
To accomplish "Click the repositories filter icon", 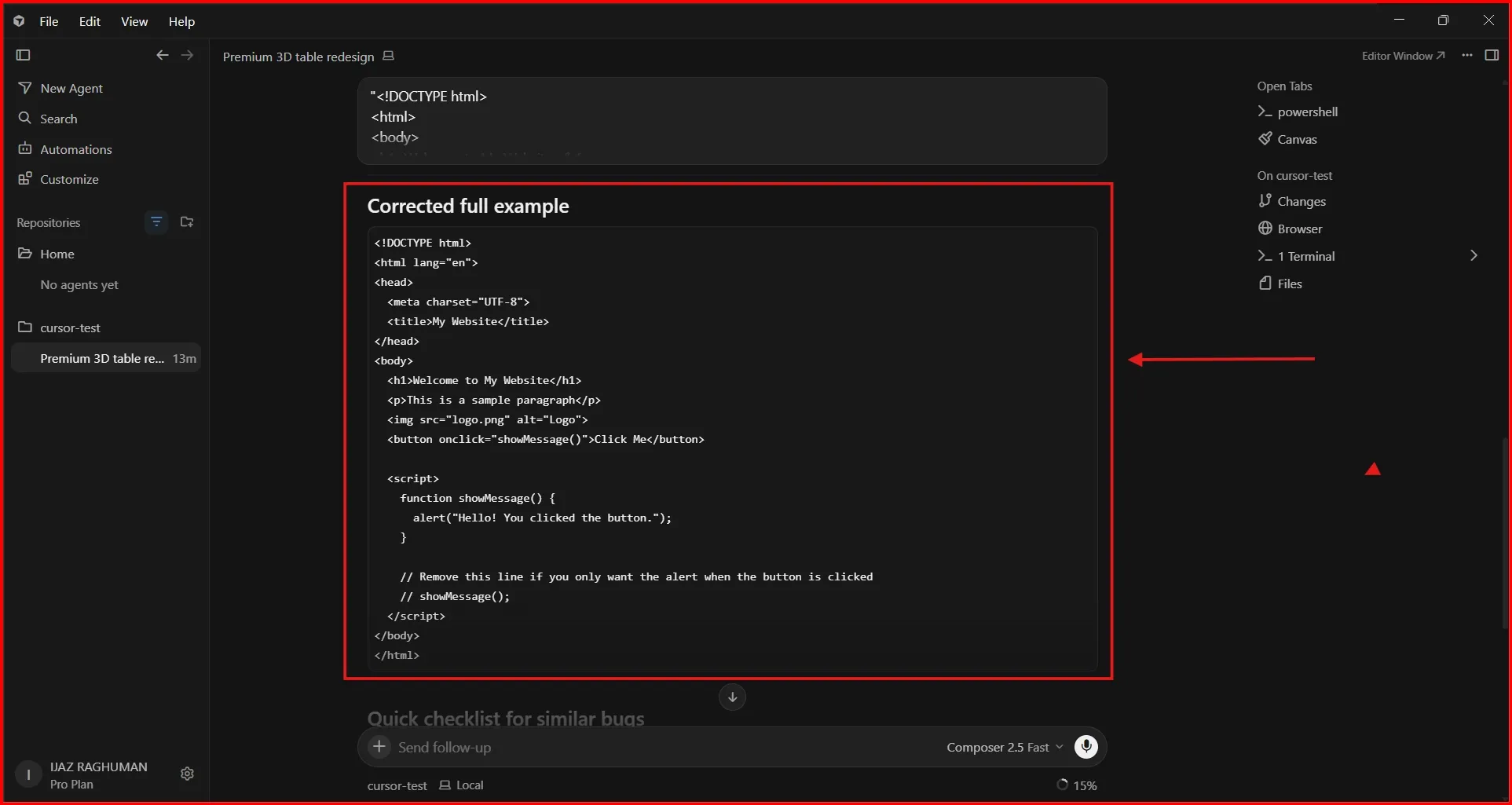I will click(156, 222).
